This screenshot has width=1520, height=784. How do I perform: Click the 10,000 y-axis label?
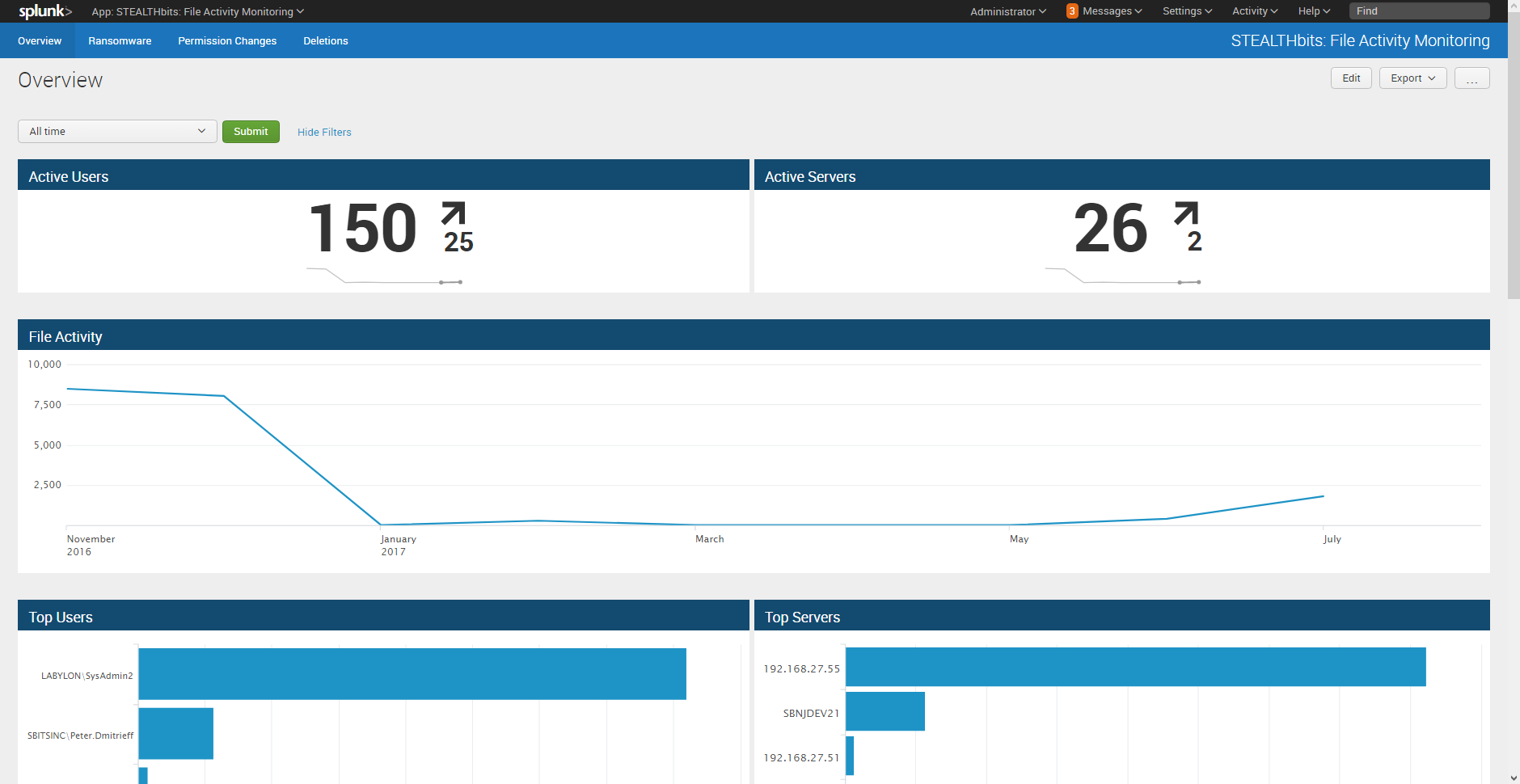pos(44,365)
